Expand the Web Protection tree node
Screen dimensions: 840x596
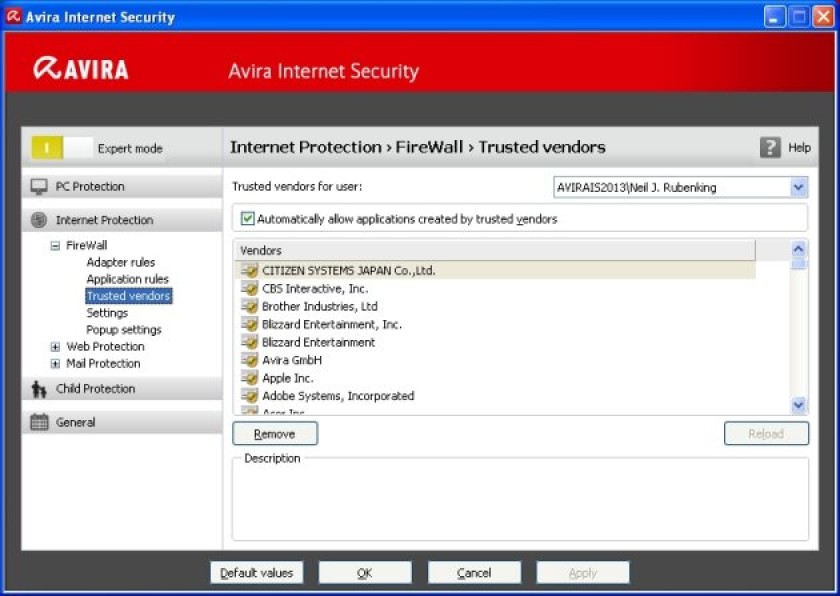point(55,347)
